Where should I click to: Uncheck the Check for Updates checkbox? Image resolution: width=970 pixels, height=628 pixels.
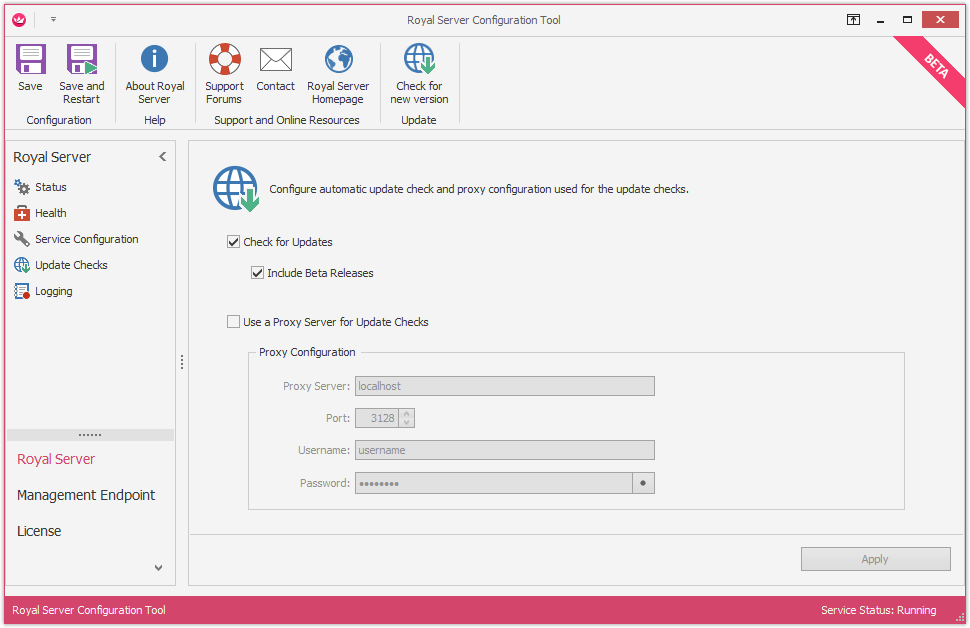(234, 242)
